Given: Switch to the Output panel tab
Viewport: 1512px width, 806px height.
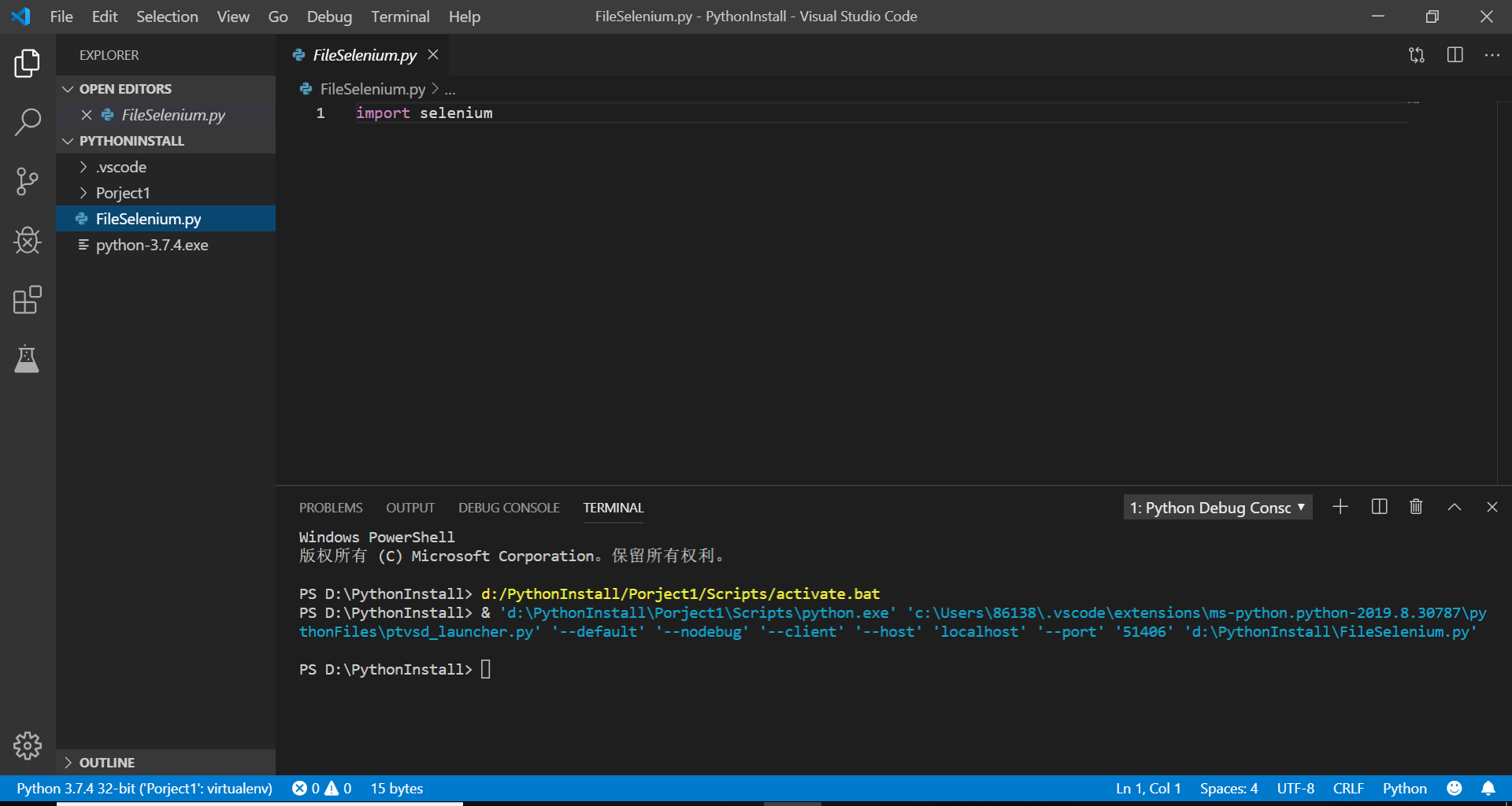Looking at the screenshot, I should [x=410, y=508].
